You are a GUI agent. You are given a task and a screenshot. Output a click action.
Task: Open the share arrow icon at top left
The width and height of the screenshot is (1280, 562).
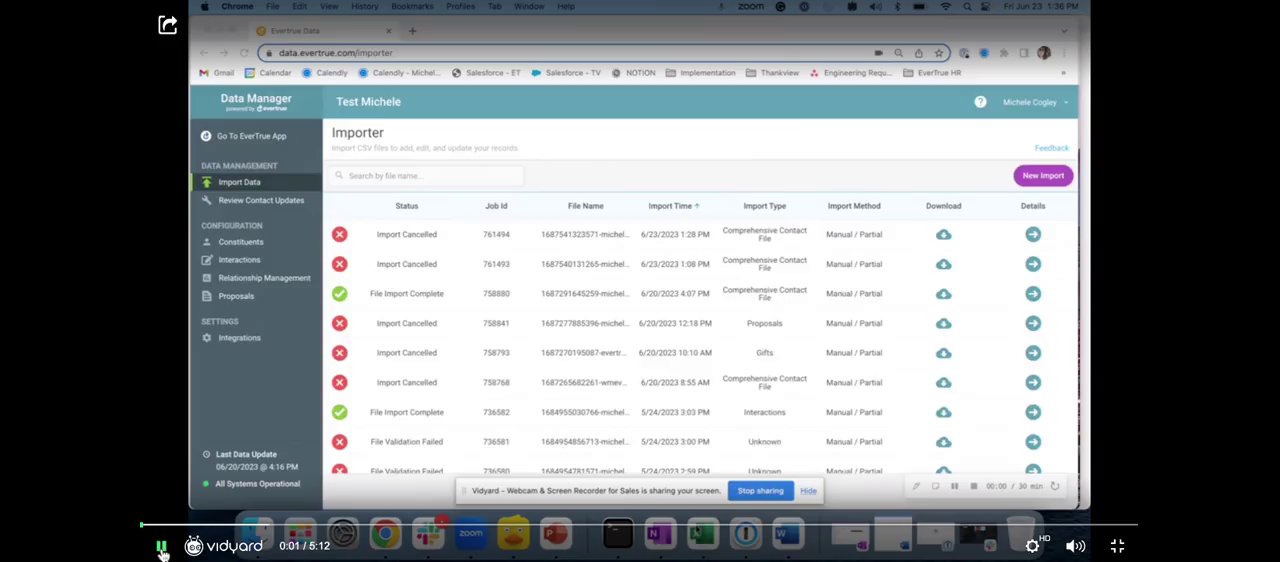point(167,25)
